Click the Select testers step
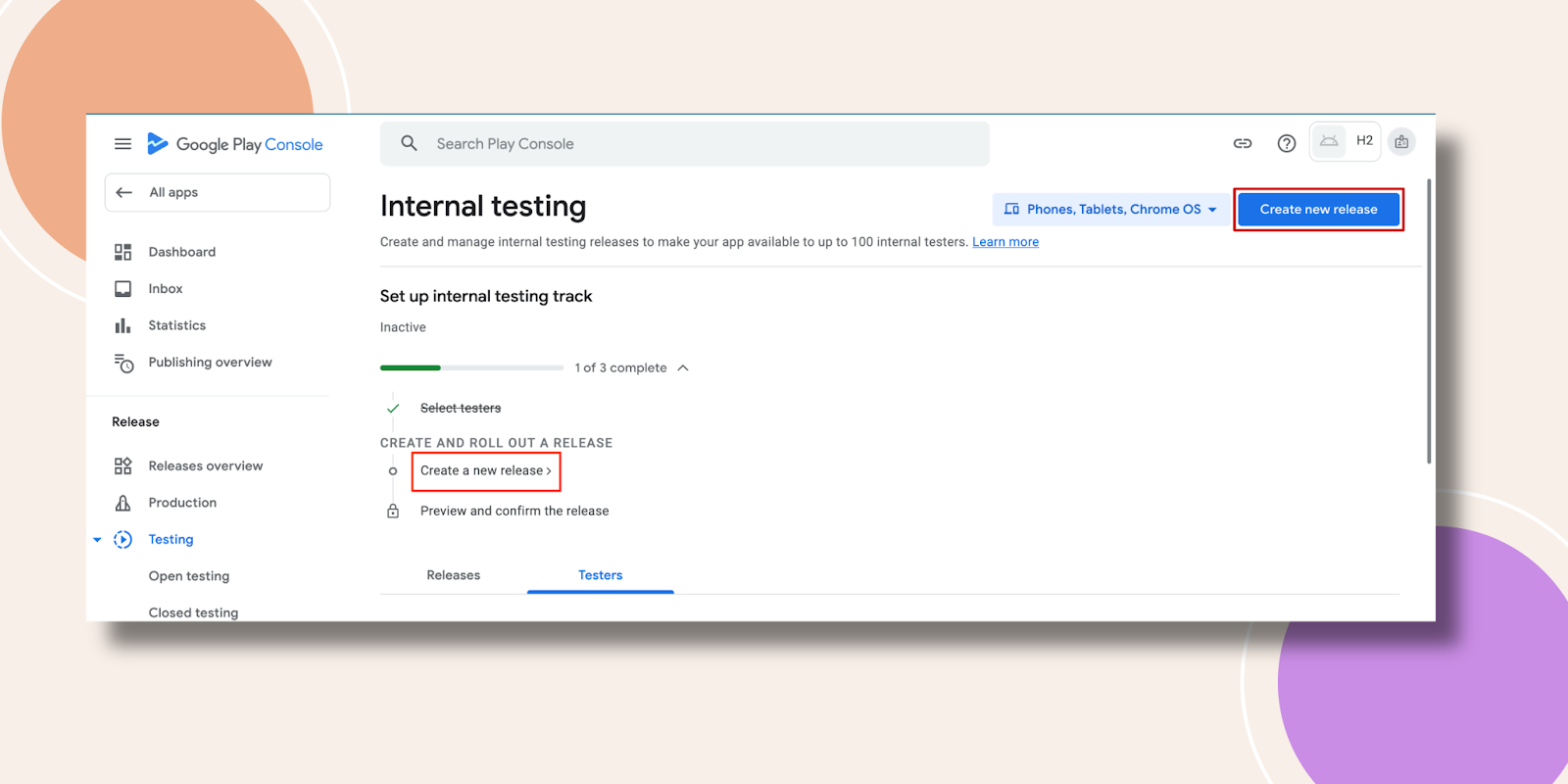 461,409
